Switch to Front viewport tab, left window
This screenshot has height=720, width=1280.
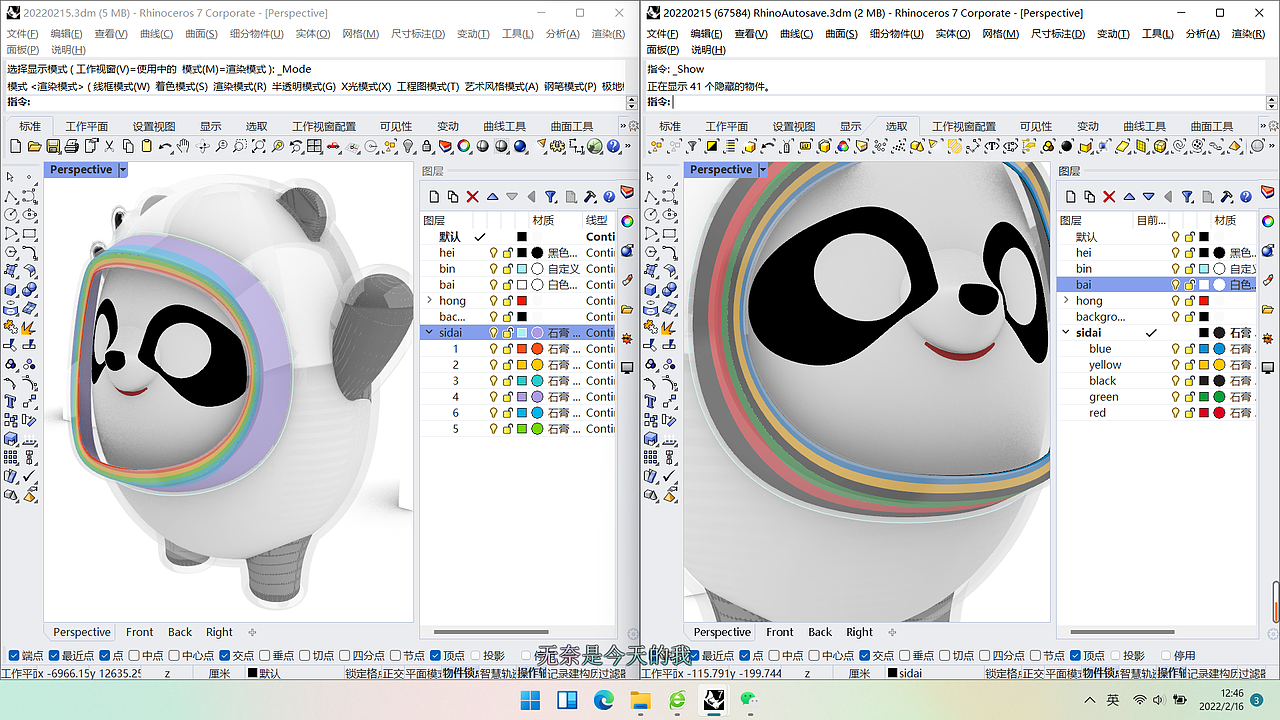(x=139, y=632)
